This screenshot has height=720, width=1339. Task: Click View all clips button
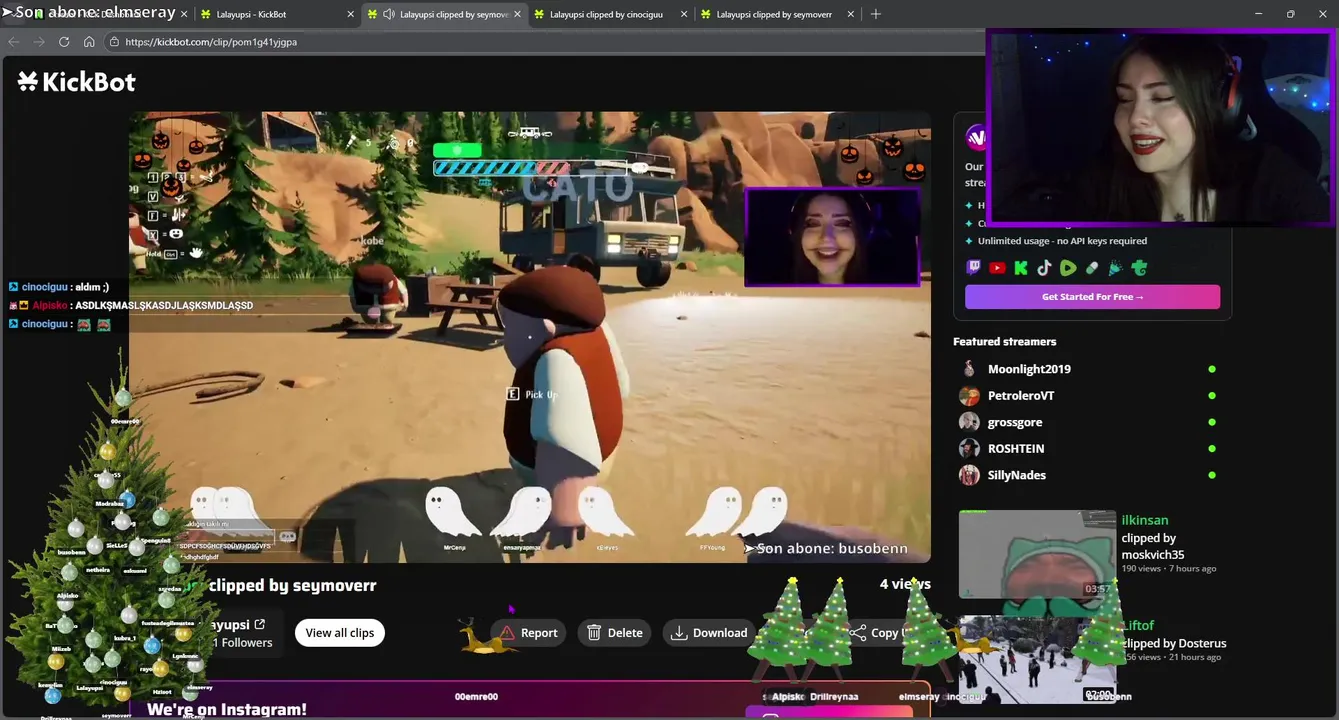340,633
